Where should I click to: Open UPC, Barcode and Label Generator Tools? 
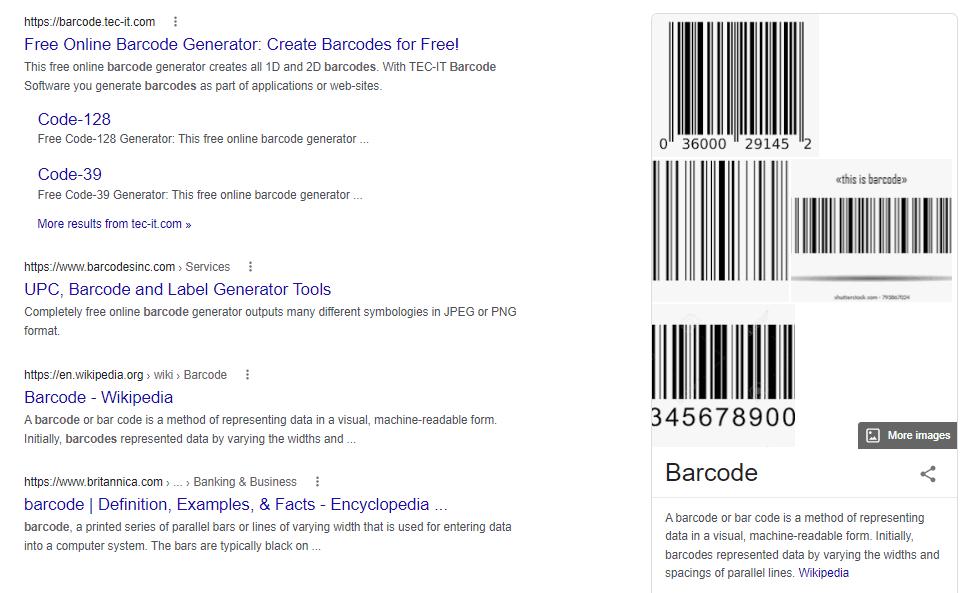click(x=177, y=289)
